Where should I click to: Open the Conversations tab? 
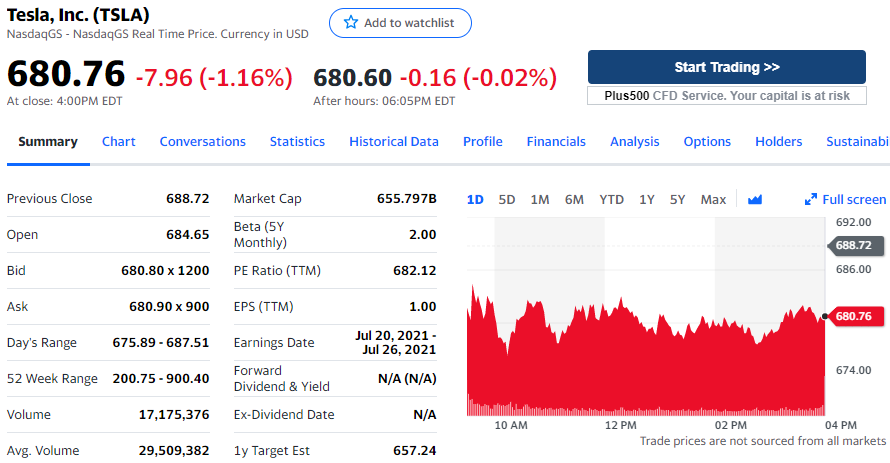[203, 141]
